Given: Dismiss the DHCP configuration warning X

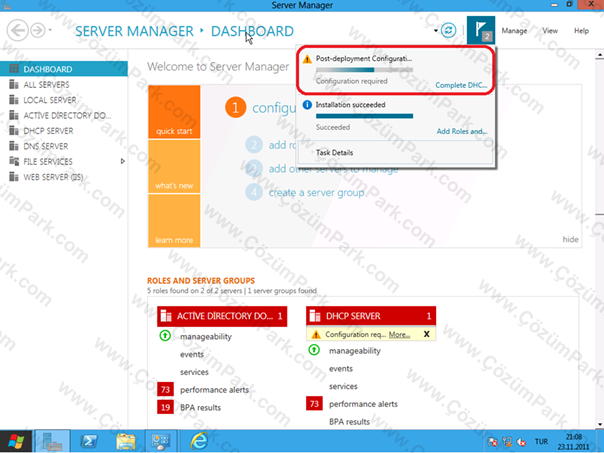Looking at the screenshot, I should click(x=426, y=334).
